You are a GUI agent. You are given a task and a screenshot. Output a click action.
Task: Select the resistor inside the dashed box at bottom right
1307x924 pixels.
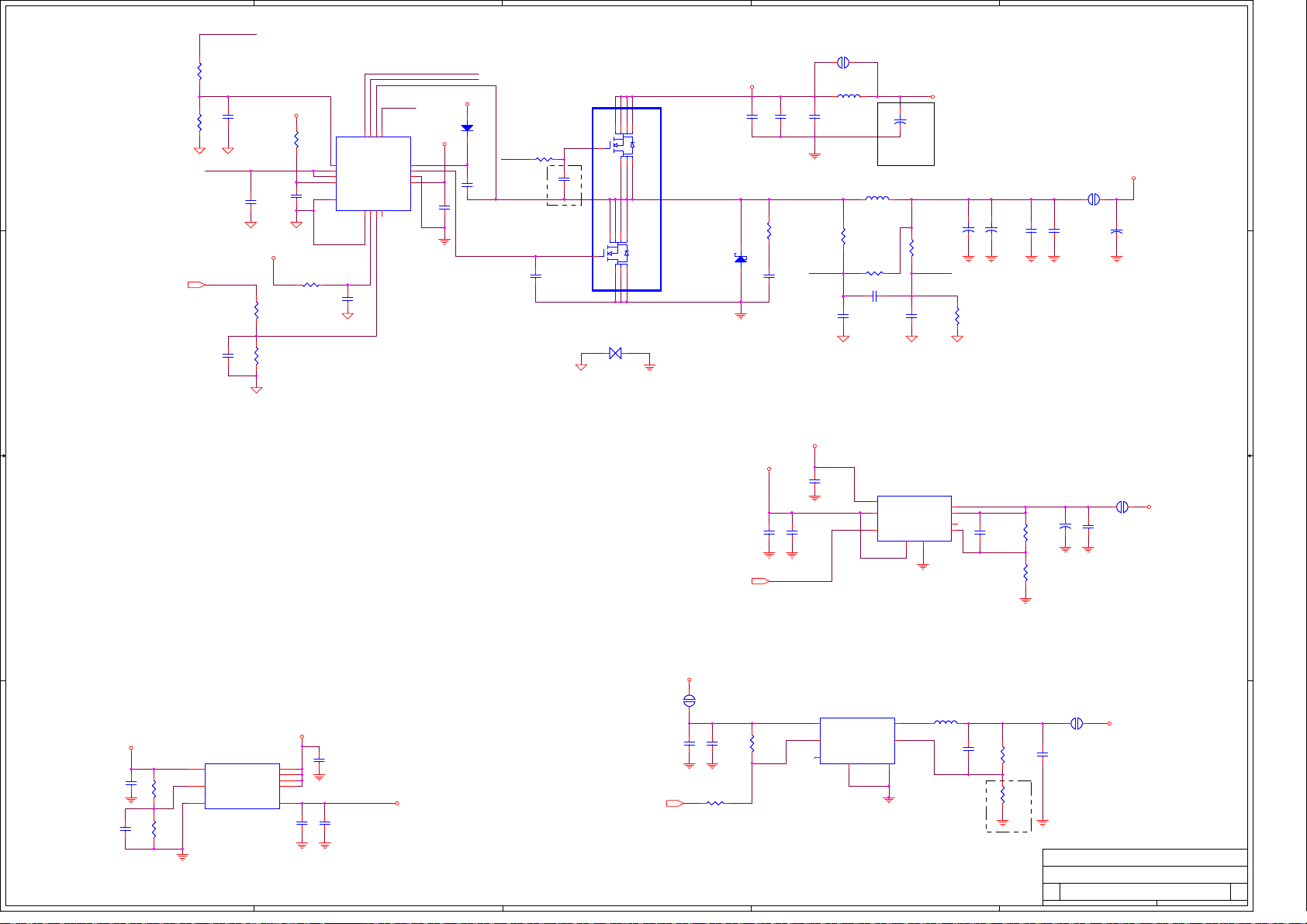point(1002,794)
